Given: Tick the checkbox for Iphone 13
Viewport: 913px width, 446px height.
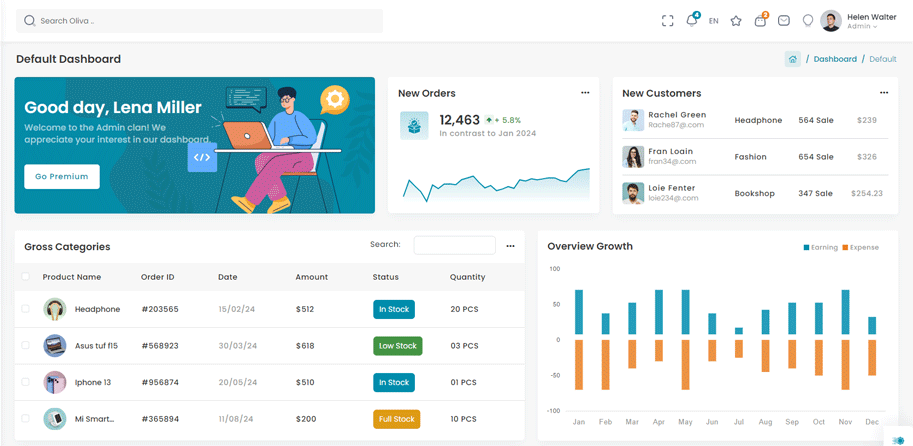Looking at the screenshot, I should click(x=26, y=382).
